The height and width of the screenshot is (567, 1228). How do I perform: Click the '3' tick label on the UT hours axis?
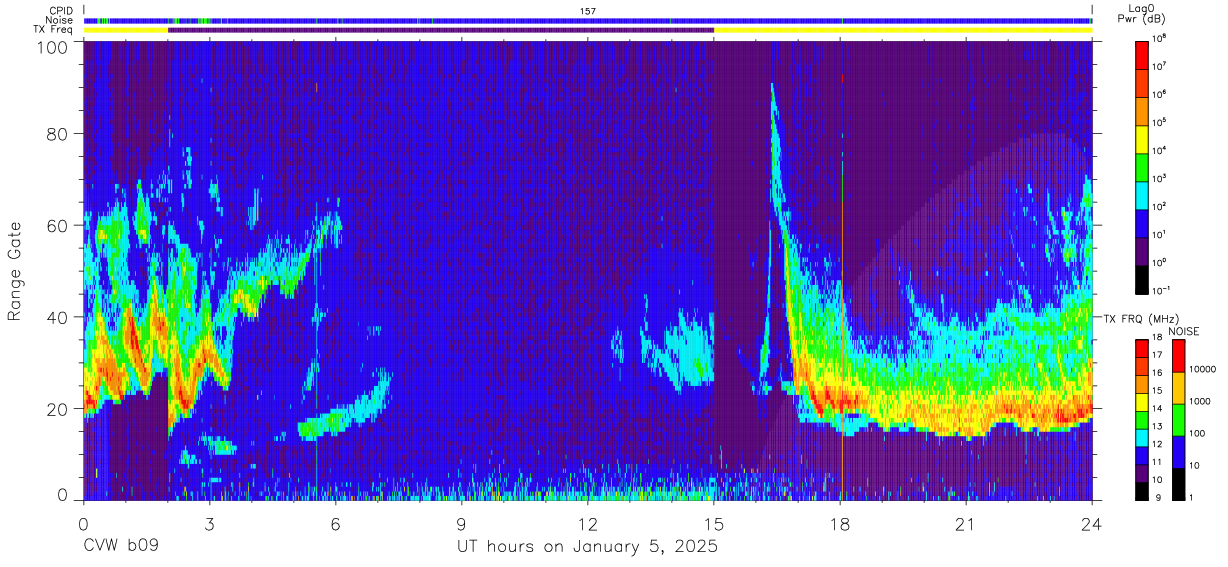pyautogui.click(x=210, y=523)
